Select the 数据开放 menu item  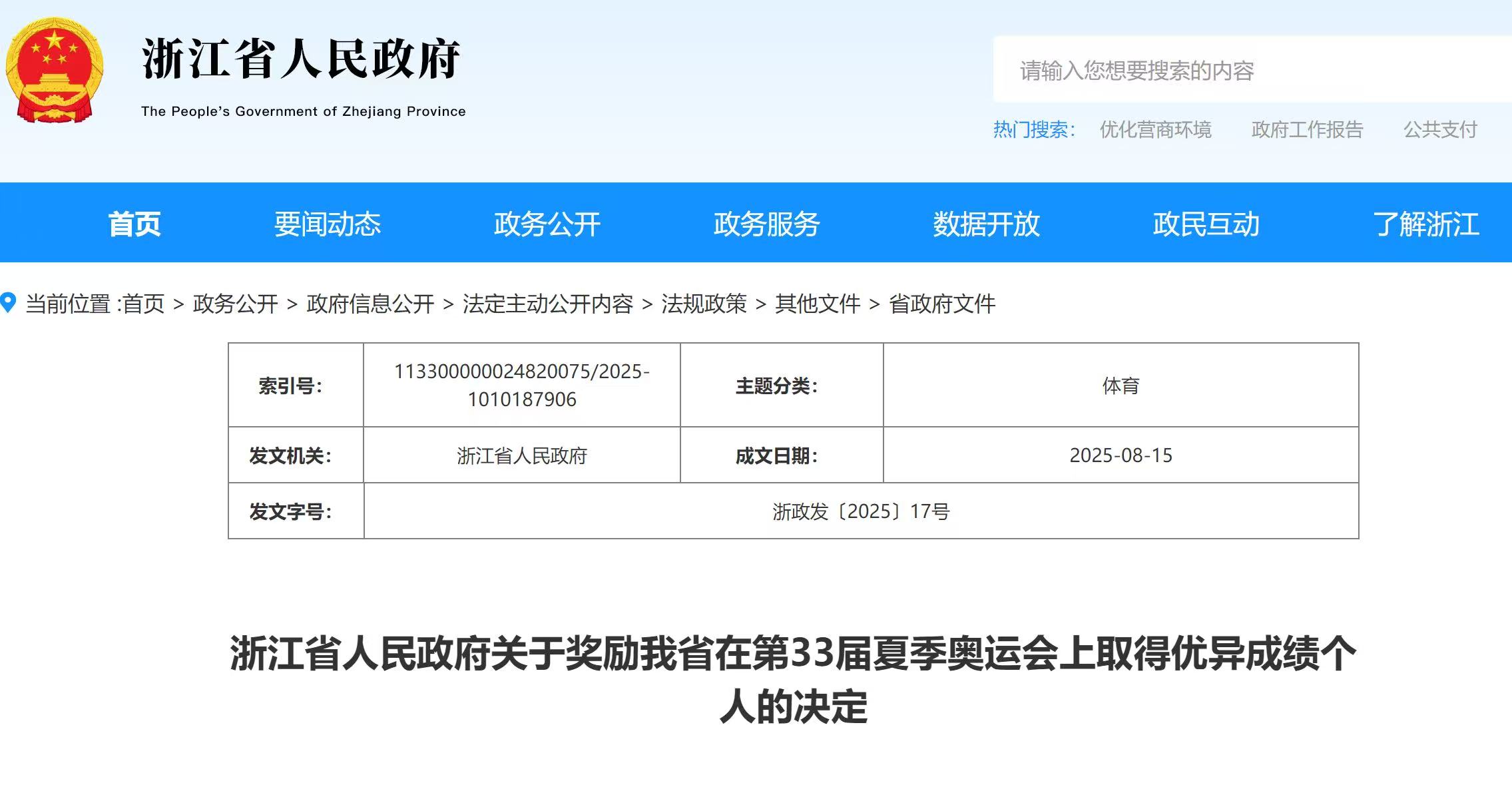tap(986, 224)
